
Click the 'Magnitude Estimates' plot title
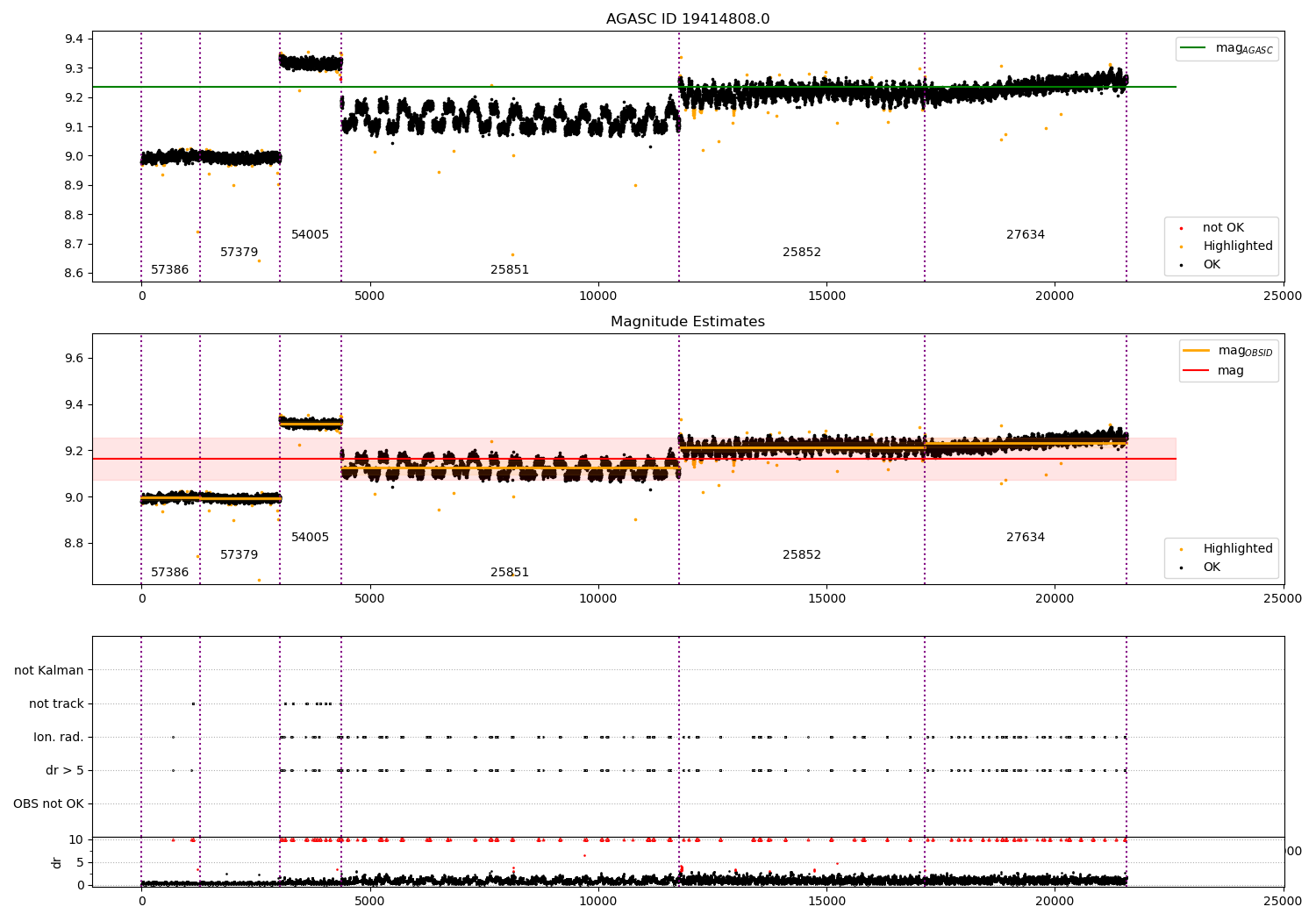[688, 322]
